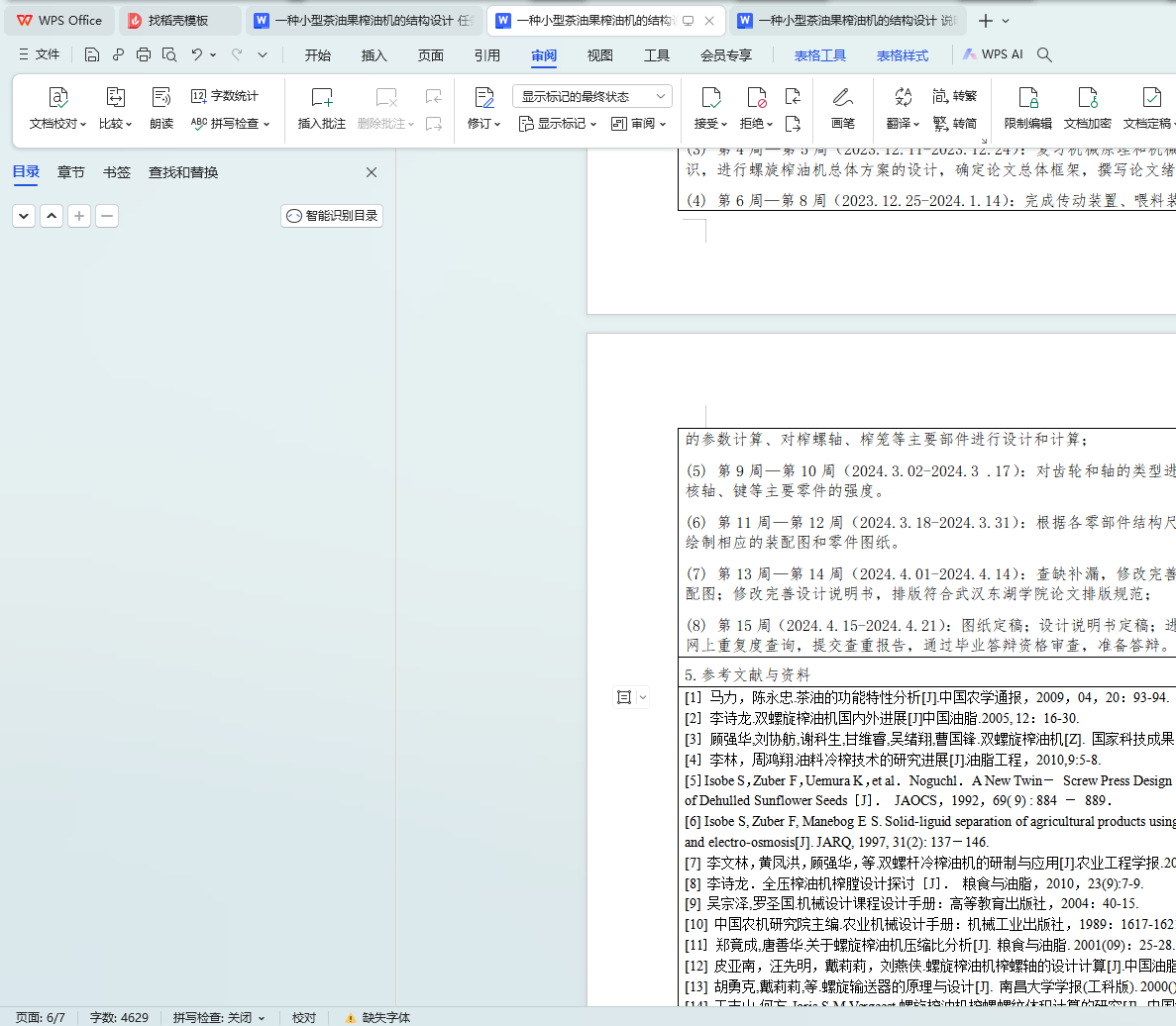Switch to the 视图 ribbon tab
The width and height of the screenshot is (1176, 1026).
tap(600, 55)
